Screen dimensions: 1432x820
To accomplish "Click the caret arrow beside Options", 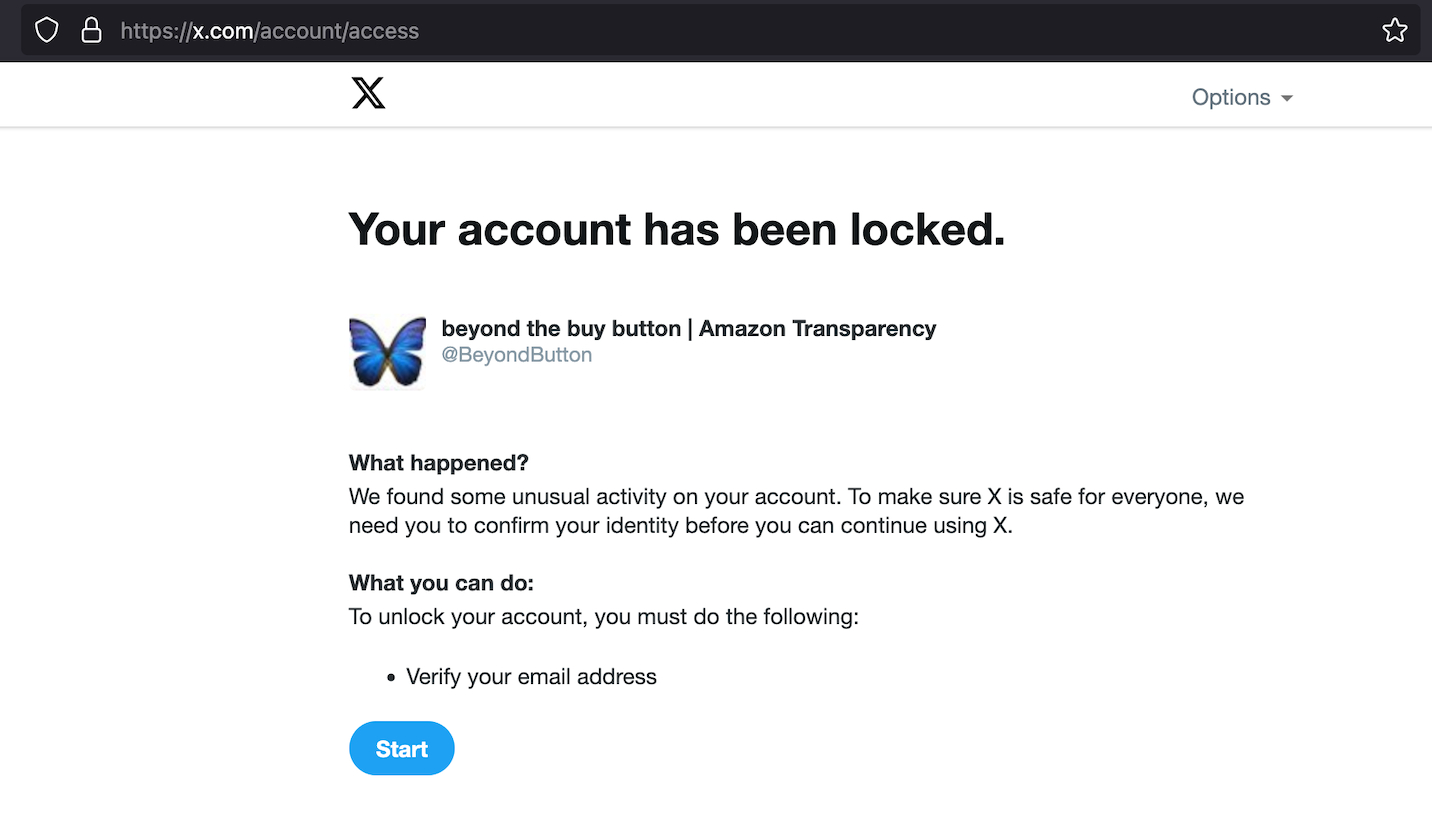I will (x=1287, y=98).
